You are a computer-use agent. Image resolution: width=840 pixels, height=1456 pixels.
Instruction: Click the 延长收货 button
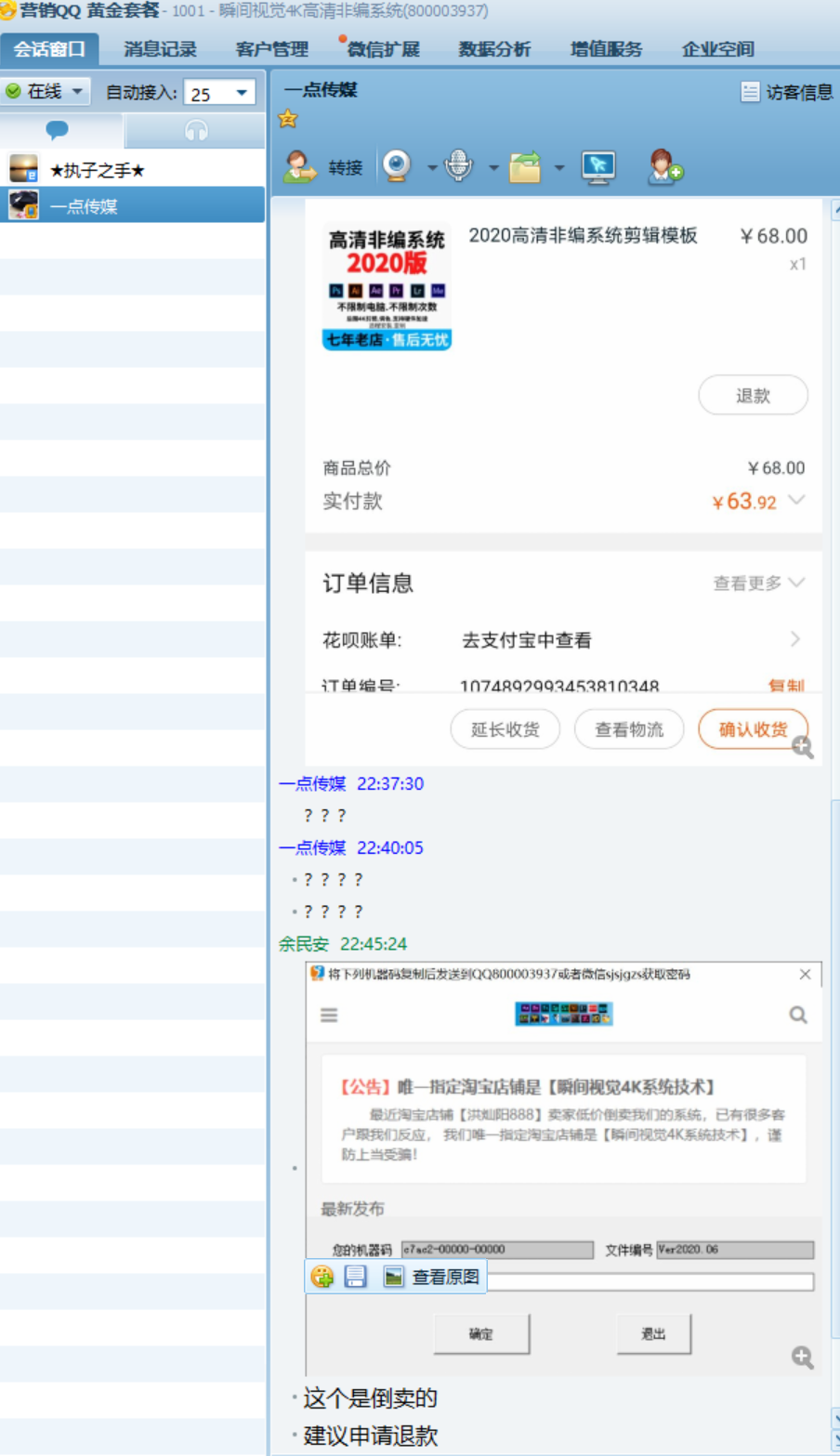(x=505, y=729)
